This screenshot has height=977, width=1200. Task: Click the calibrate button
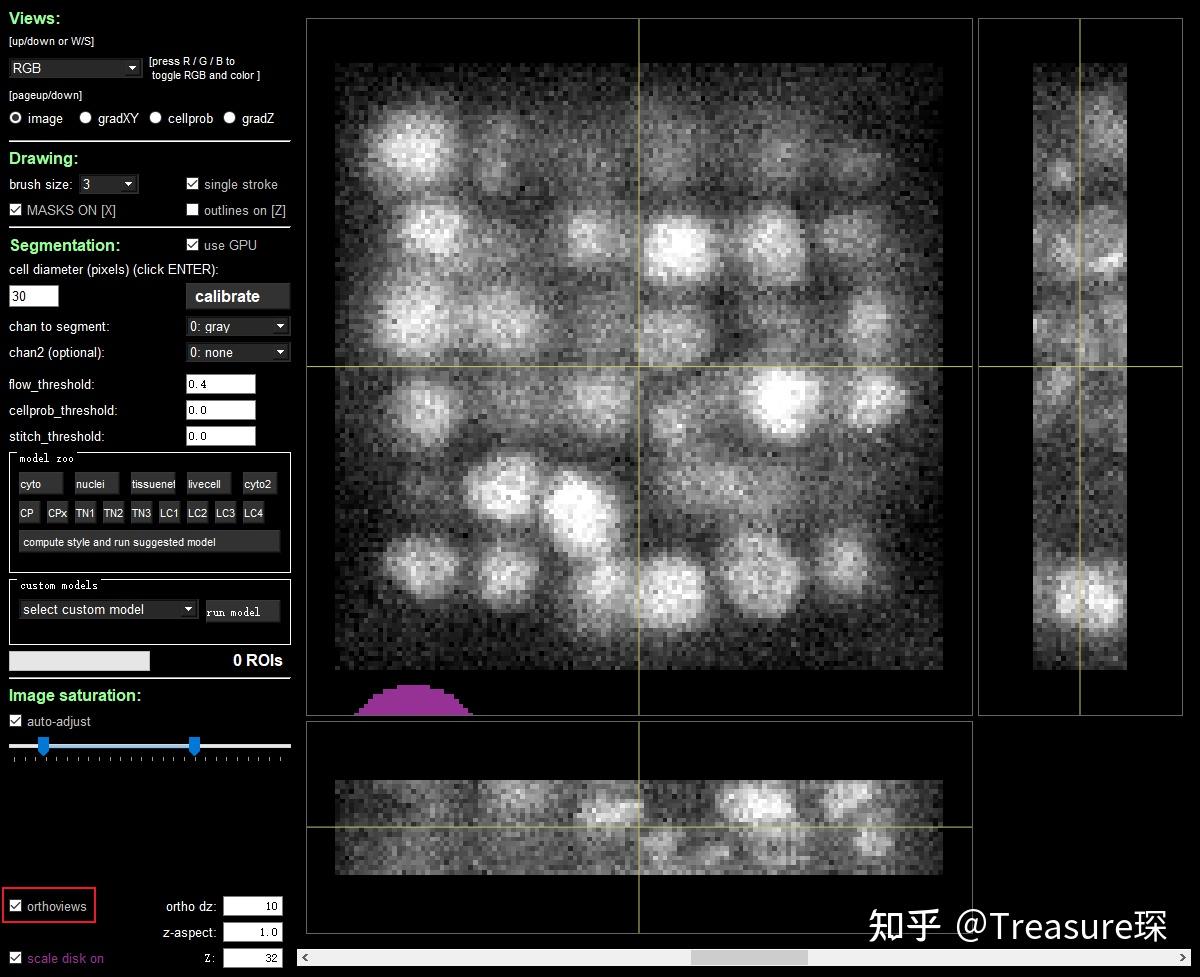(x=237, y=296)
